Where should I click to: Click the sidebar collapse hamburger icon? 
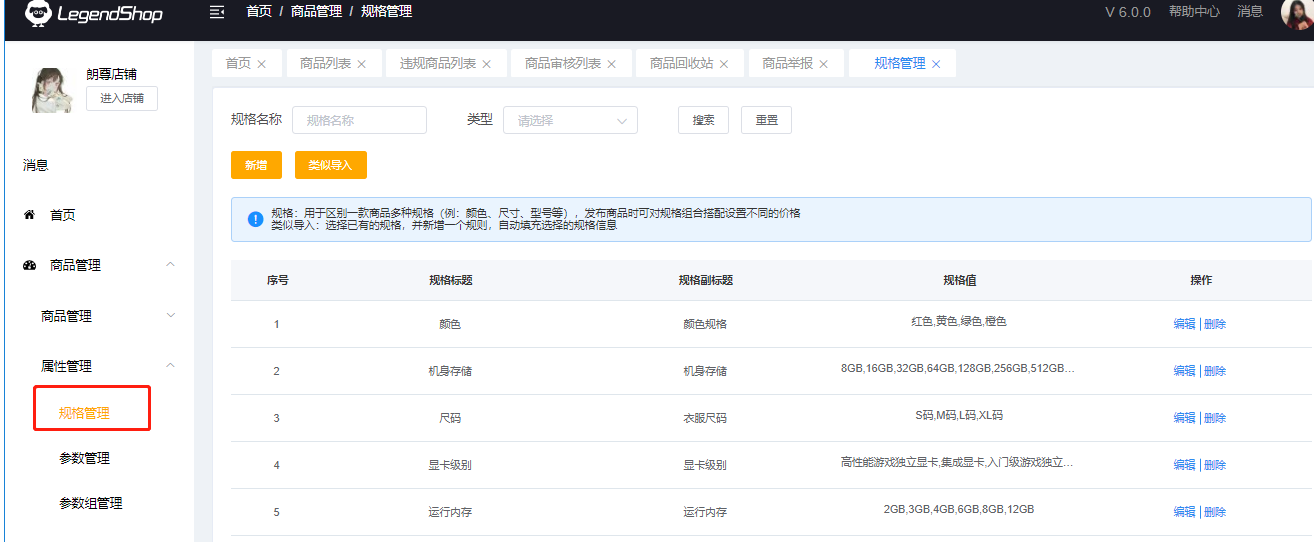click(216, 12)
